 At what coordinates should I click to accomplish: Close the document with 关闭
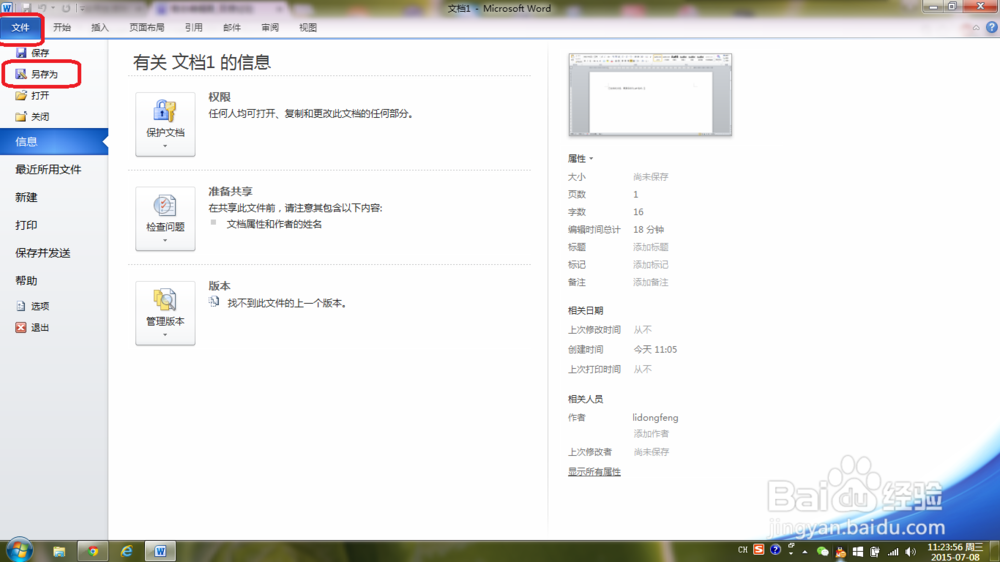coord(32,117)
